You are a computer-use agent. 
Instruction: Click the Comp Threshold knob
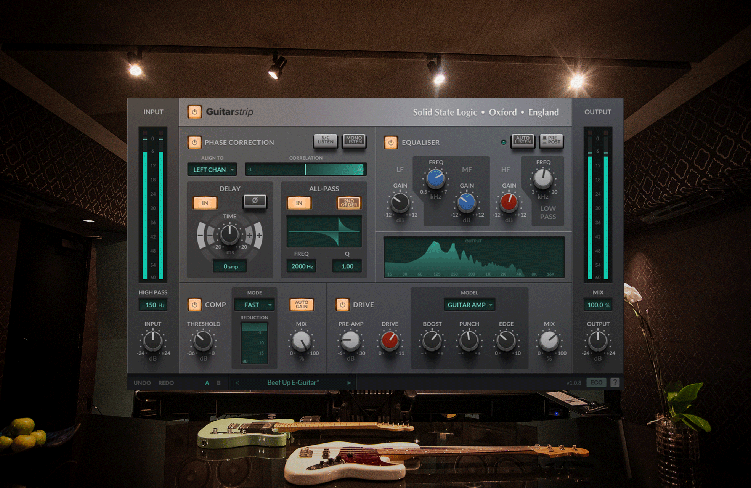click(203, 341)
